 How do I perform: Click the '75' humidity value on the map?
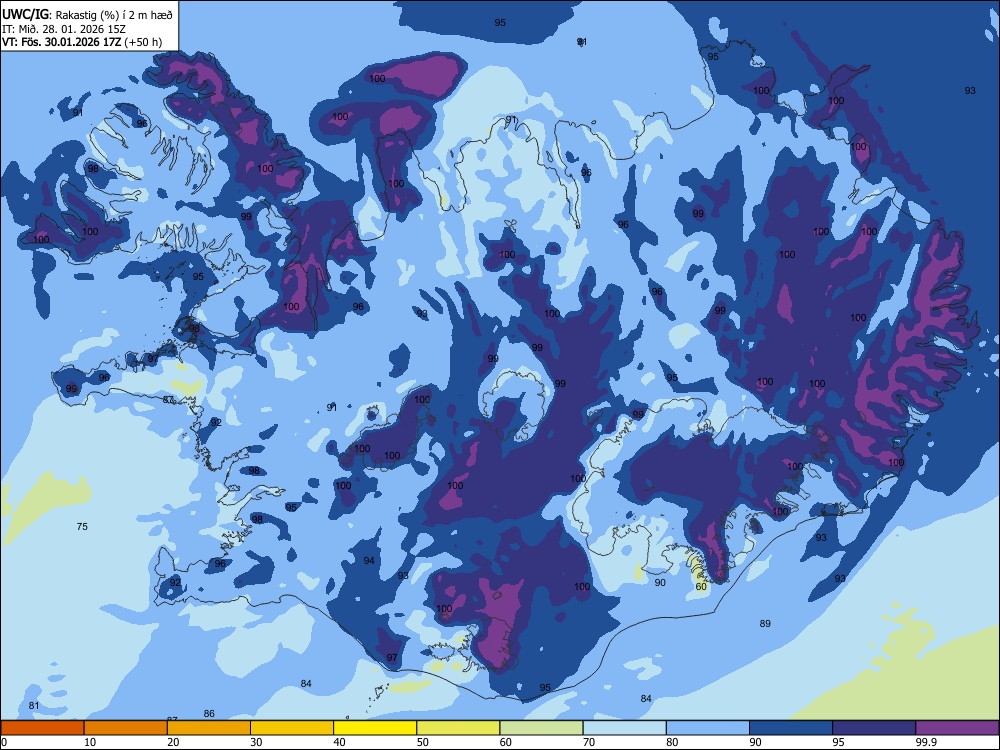(x=82, y=527)
